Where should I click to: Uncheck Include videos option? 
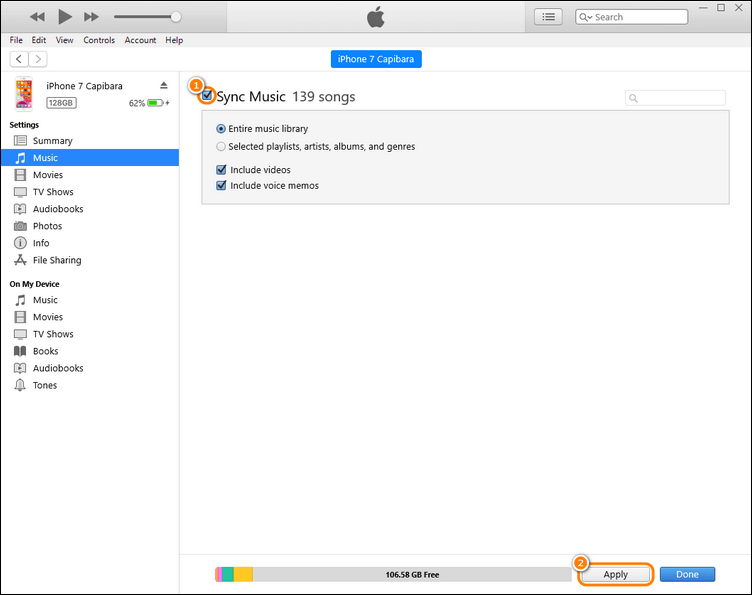[x=222, y=170]
